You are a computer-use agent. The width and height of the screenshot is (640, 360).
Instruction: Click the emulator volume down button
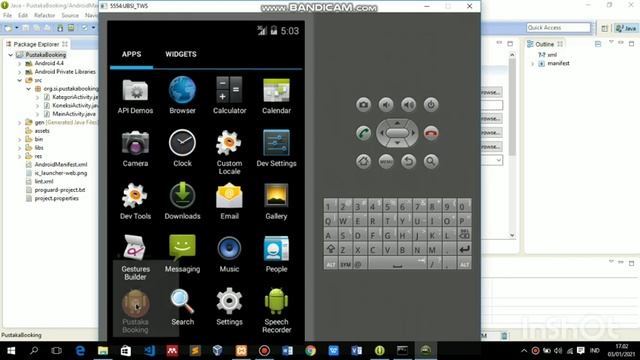pyautogui.click(x=386, y=105)
